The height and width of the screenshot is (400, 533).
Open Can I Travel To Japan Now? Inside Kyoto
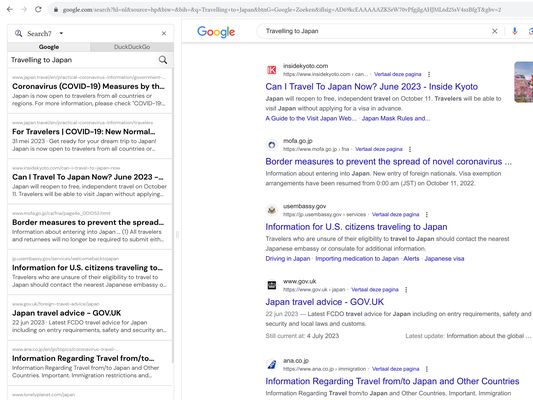(372, 87)
